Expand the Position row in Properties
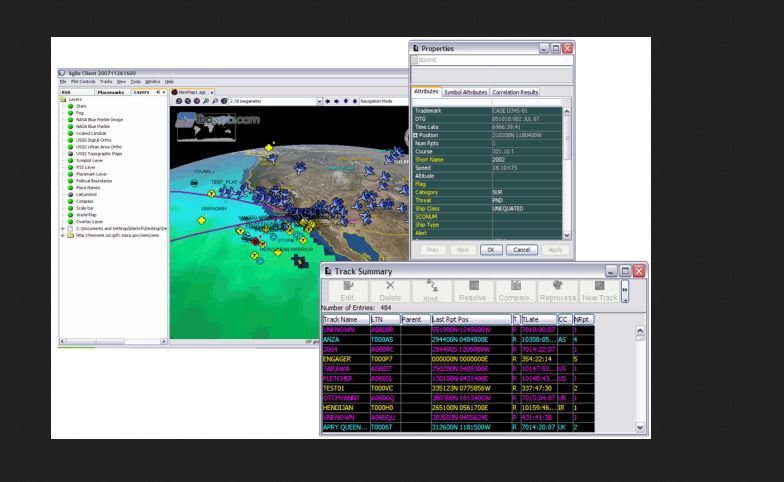784x482 pixels. [x=416, y=137]
